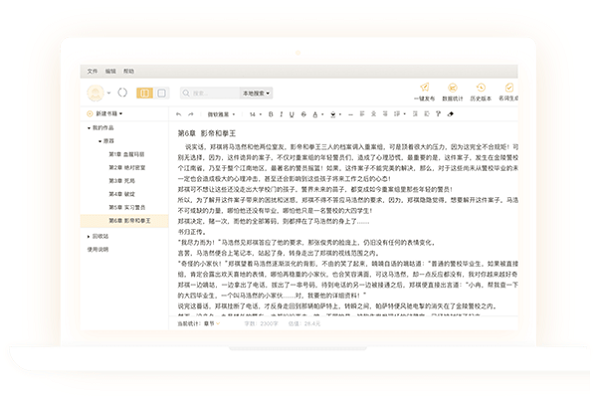This screenshot has width=597, height=400.
Task: Switch to the highlighted two-pane layout view
Action: (144, 93)
